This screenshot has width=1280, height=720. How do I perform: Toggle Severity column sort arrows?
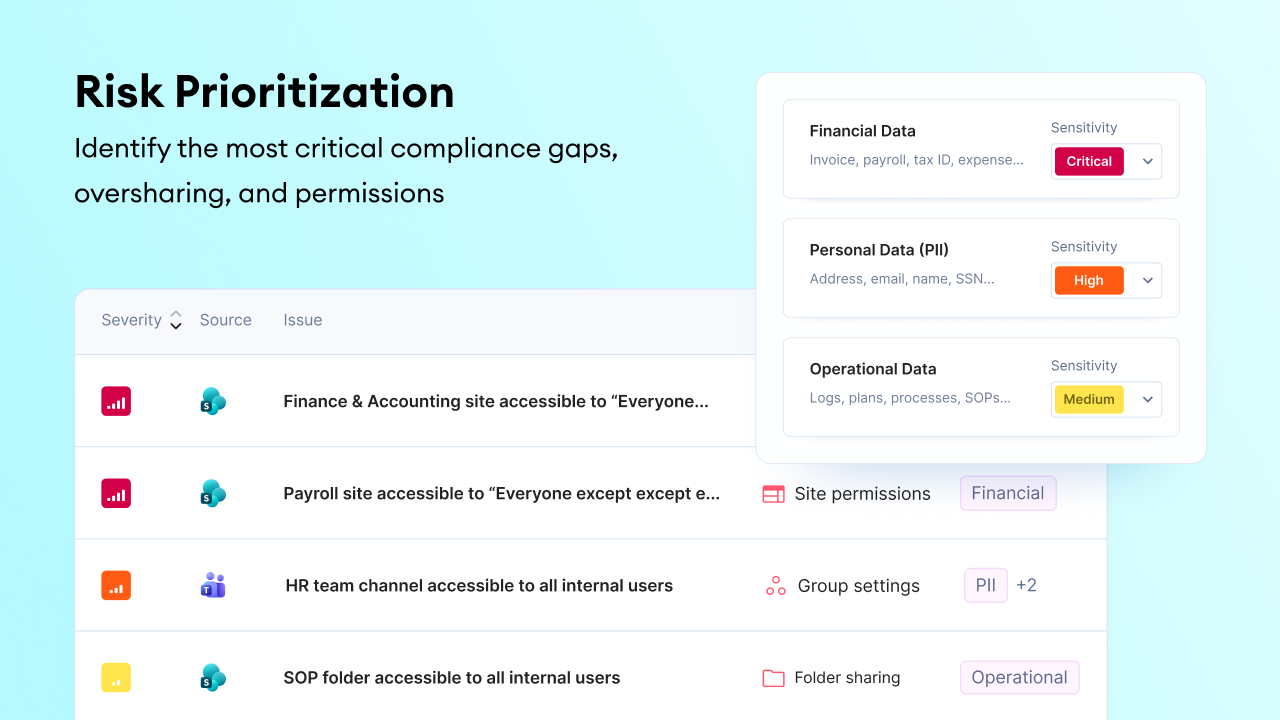[176, 320]
